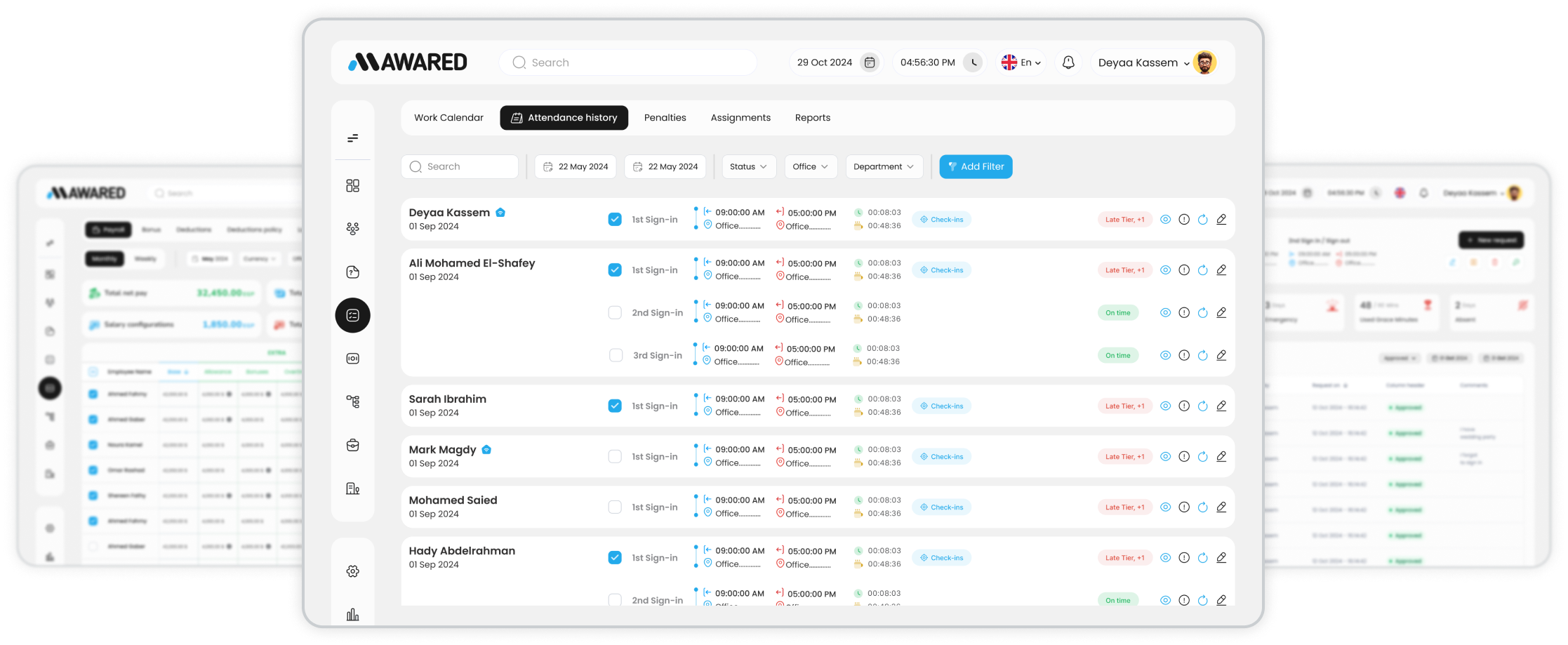Click the top Search field in header

[628, 62]
